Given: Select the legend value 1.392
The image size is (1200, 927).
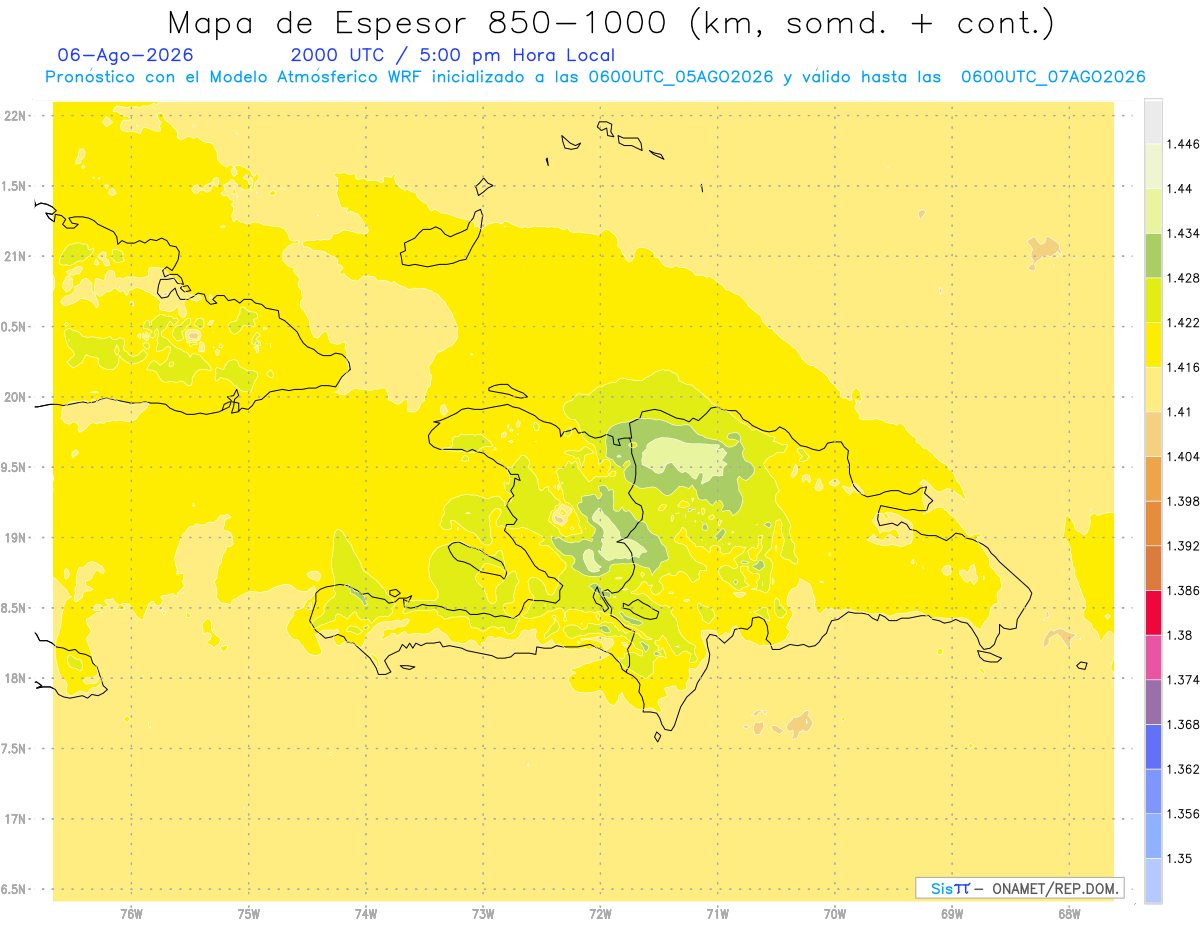Looking at the screenshot, I should tap(1183, 546).
